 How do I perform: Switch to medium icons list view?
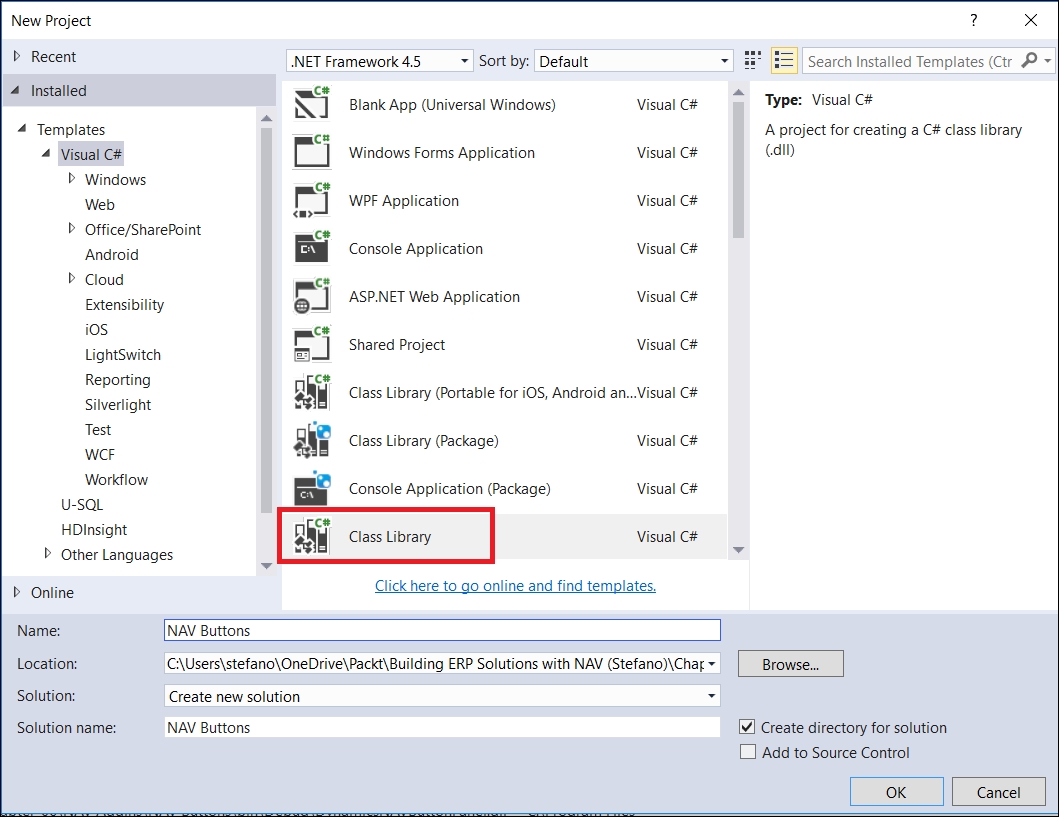click(x=783, y=61)
